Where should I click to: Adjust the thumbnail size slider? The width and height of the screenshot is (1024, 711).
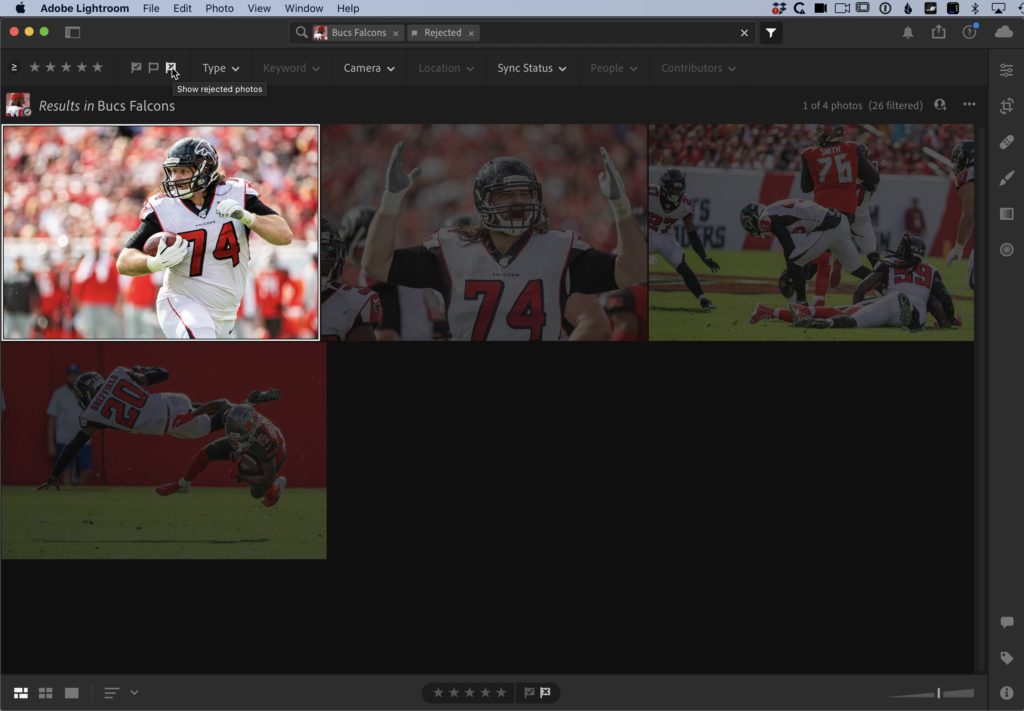click(938, 693)
